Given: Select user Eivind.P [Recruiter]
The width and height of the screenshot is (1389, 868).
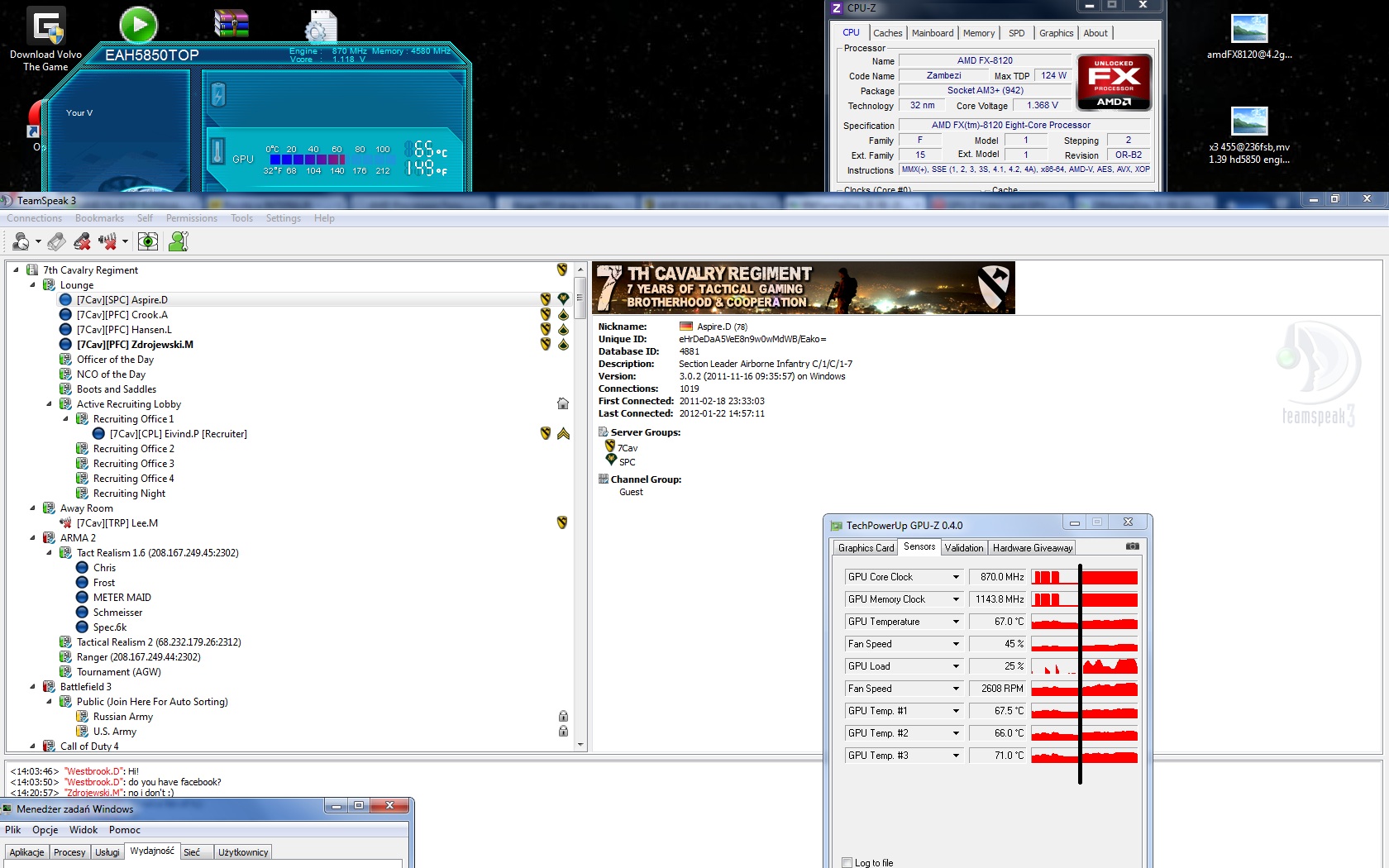Looking at the screenshot, I should pos(178,434).
